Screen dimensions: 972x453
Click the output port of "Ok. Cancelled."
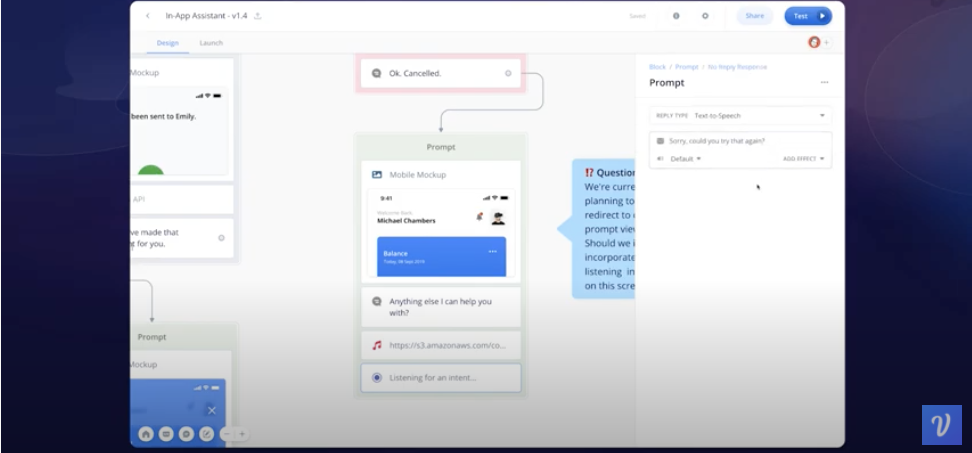(508, 73)
